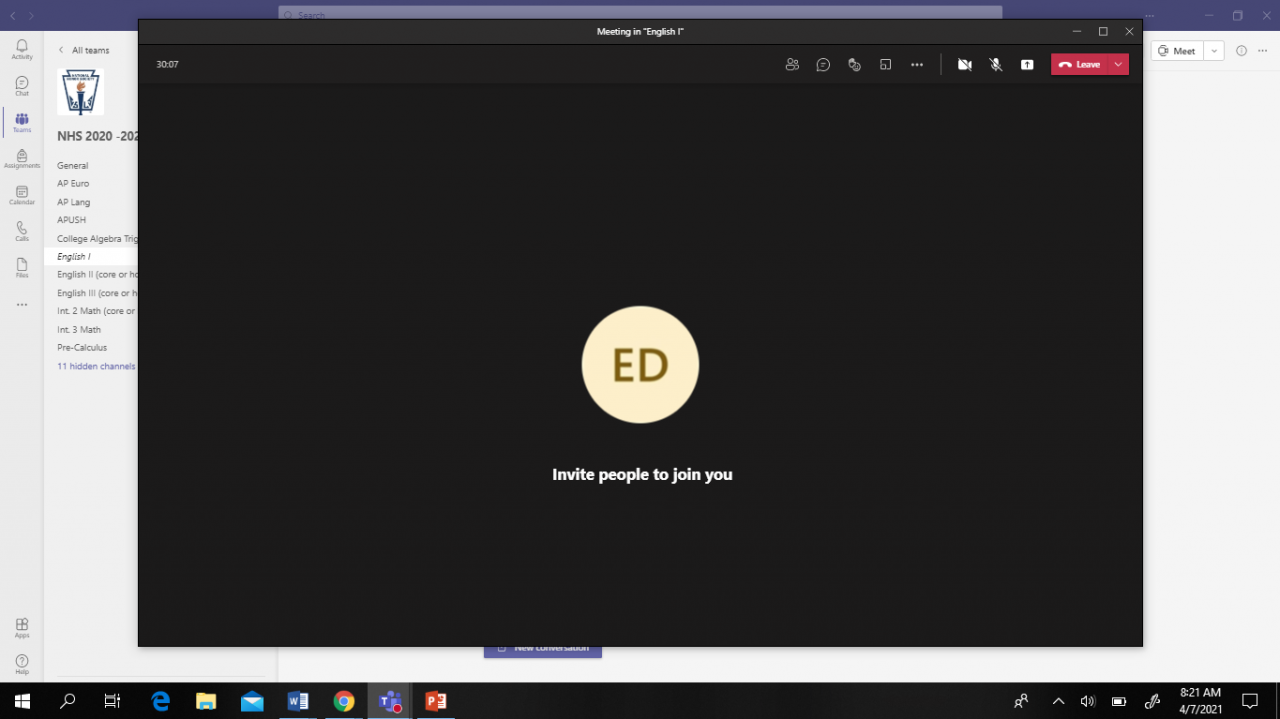The image size is (1280, 719).
Task: Open Windows Ink Workspace in tray
Action: (x=1152, y=701)
